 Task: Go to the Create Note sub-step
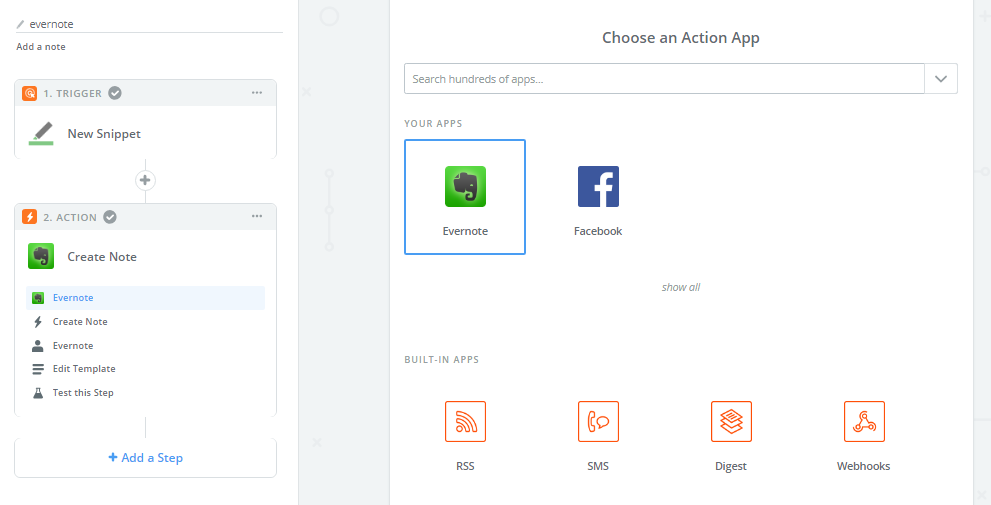(80, 322)
